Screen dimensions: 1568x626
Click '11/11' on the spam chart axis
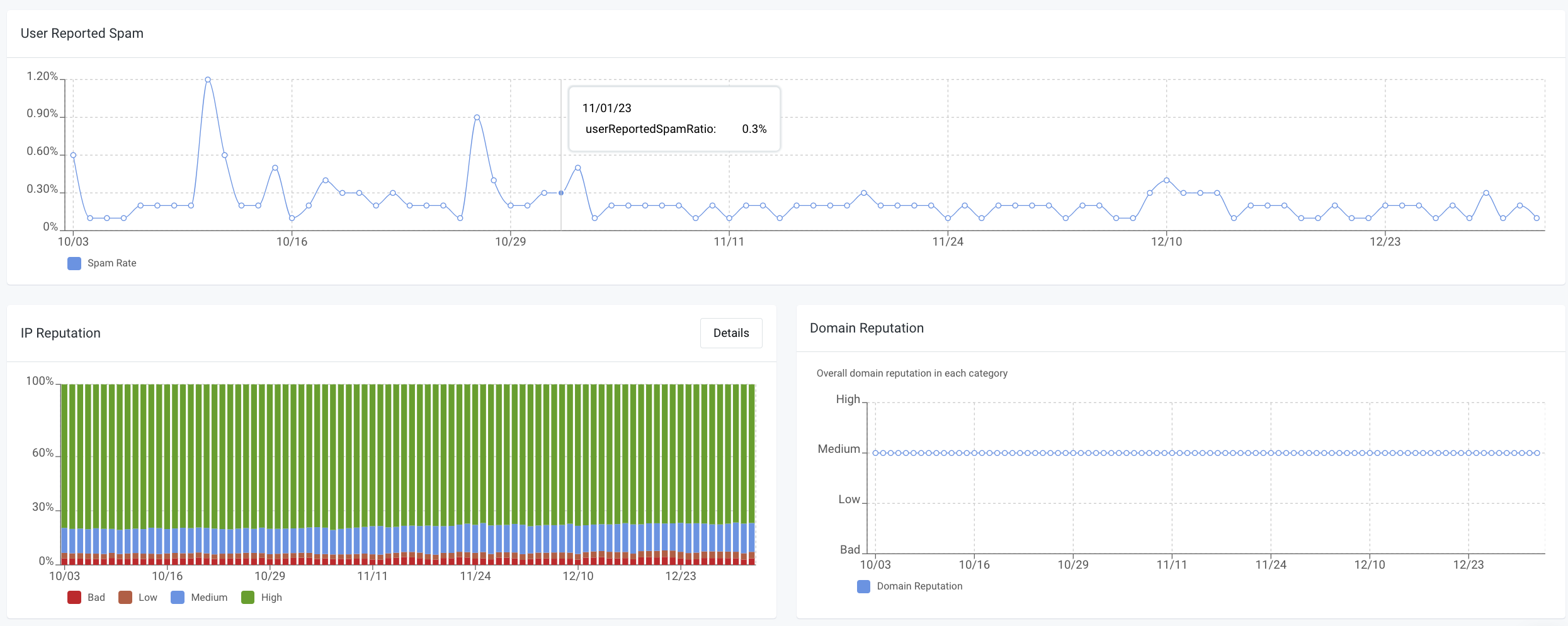(x=729, y=242)
